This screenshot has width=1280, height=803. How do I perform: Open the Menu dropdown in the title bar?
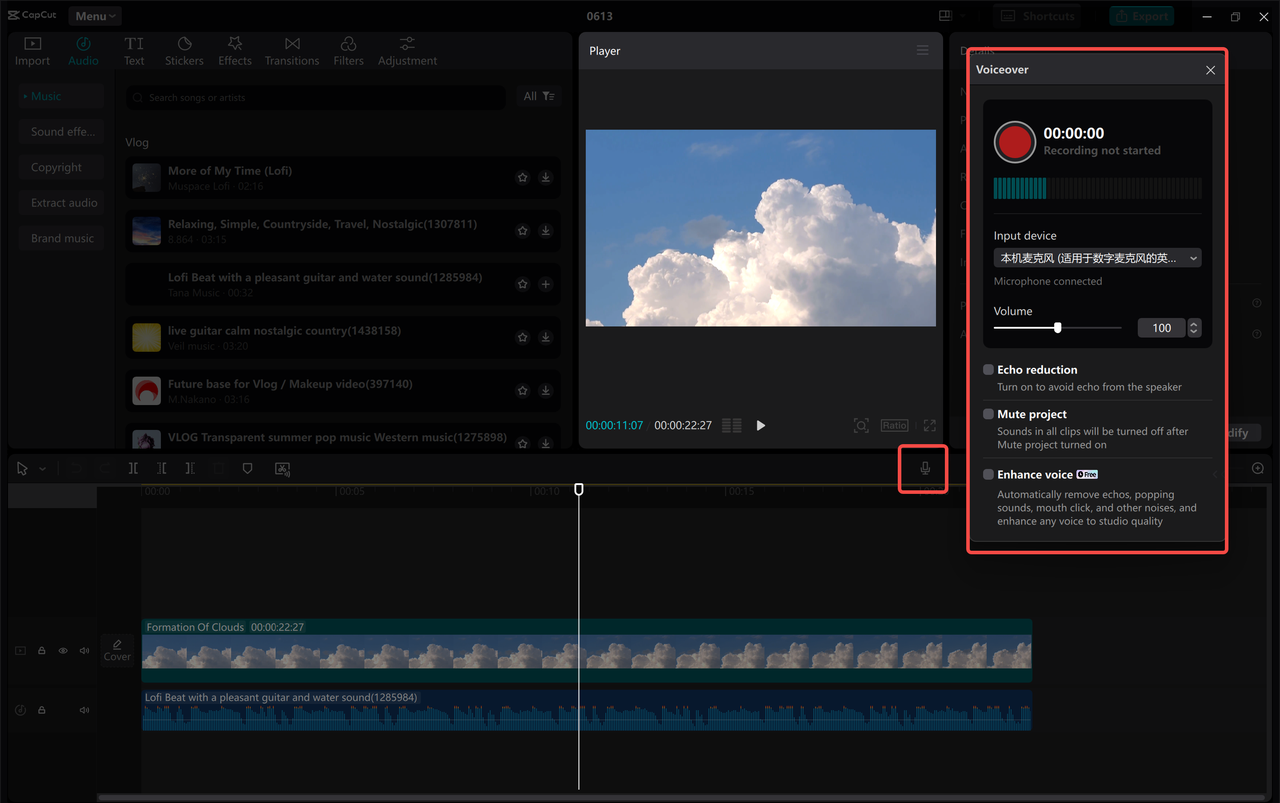click(94, 15)
